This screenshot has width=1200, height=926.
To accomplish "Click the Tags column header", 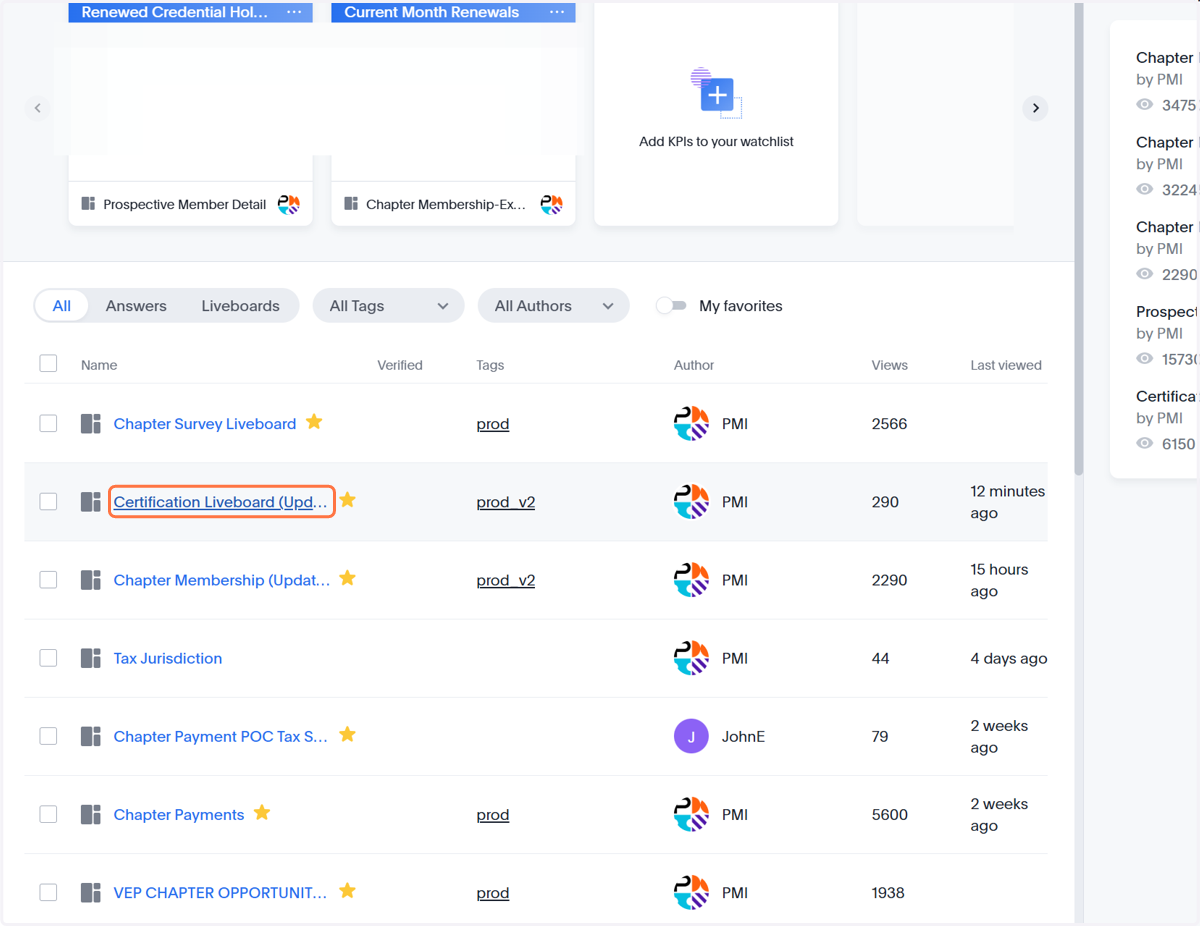I will tap(490, 365).
